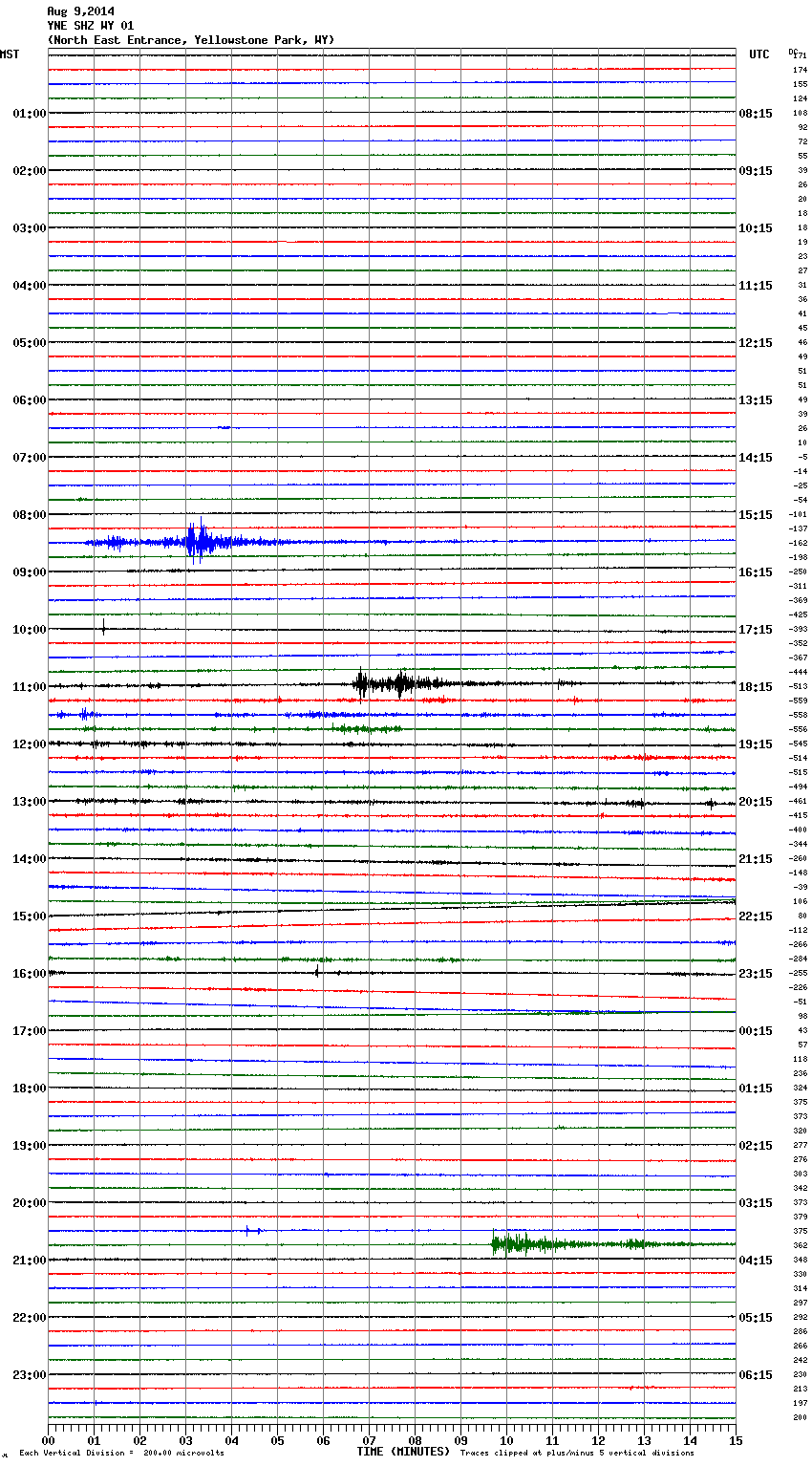Click minute label '03' on the bottom axis
This screenshot has height=1466, width=812.
185,1440
